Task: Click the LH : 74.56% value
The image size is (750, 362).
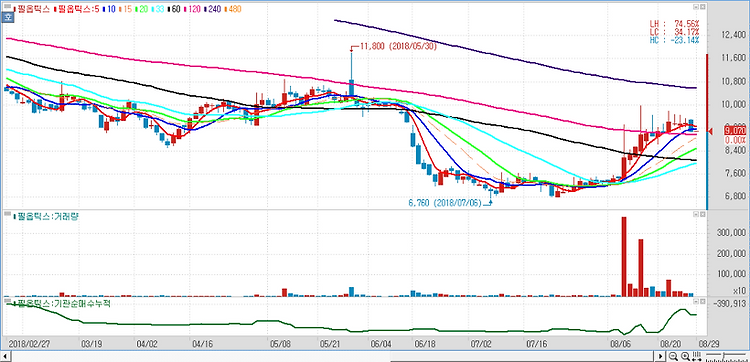Action: point(674,23)
